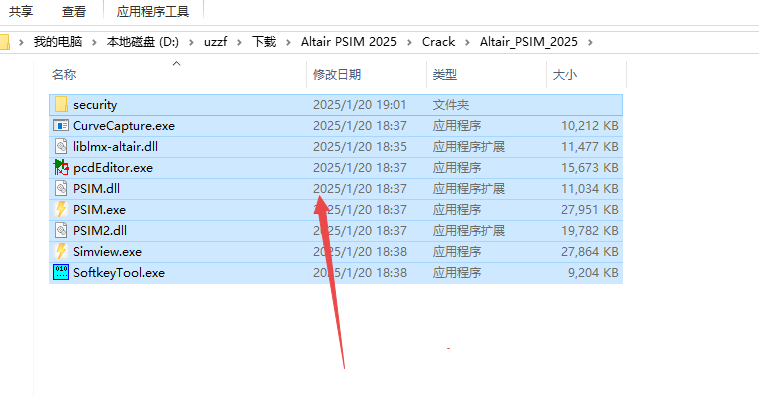Open the chevron after 本地磁盘 (D:) breadcrumb
759x397 pixels.
coord(191,42)
